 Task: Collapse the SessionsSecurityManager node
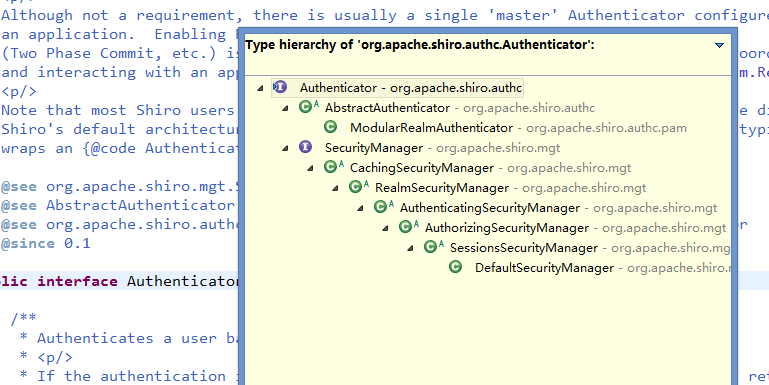tap(410, 249)
